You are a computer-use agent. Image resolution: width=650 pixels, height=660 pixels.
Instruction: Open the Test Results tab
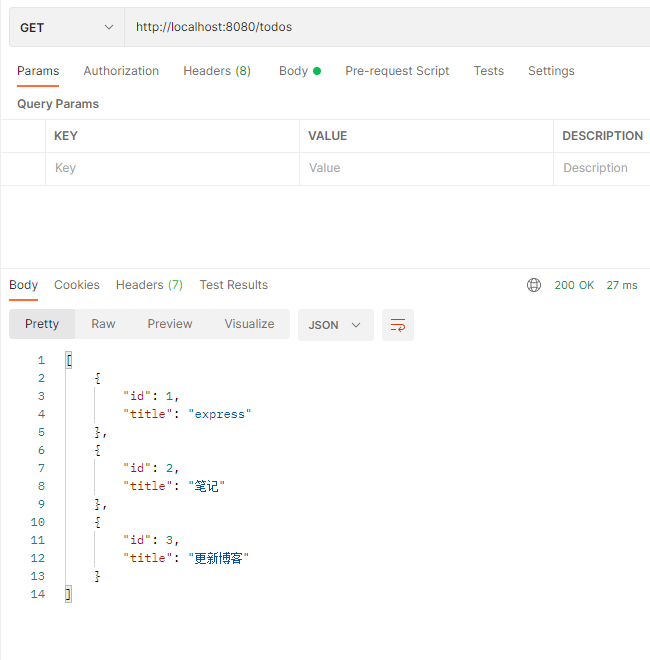(x=234, y=285)
